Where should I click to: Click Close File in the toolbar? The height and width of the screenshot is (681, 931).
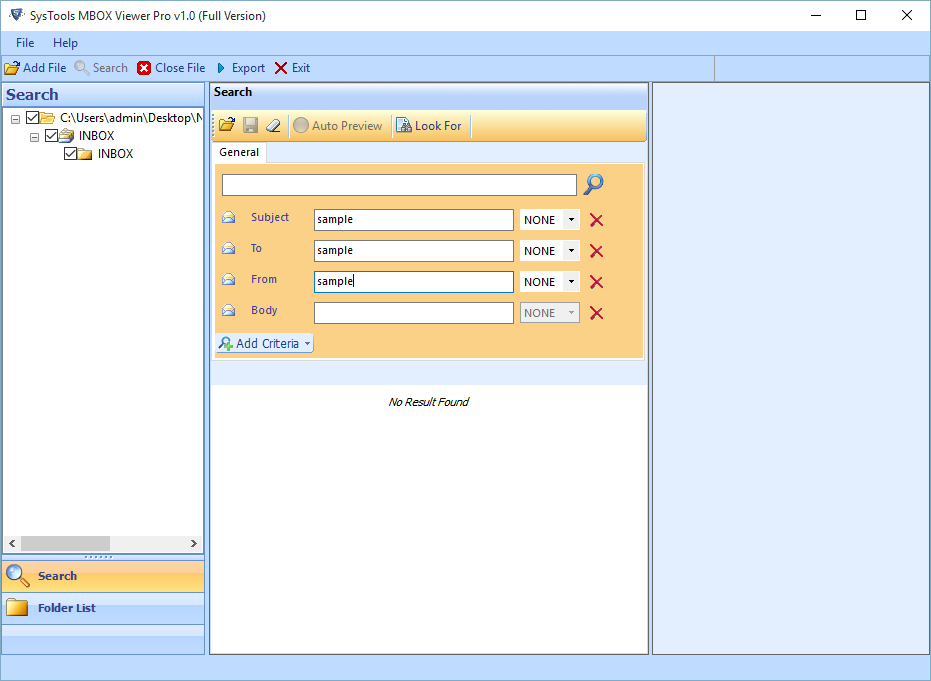(171, 68)
